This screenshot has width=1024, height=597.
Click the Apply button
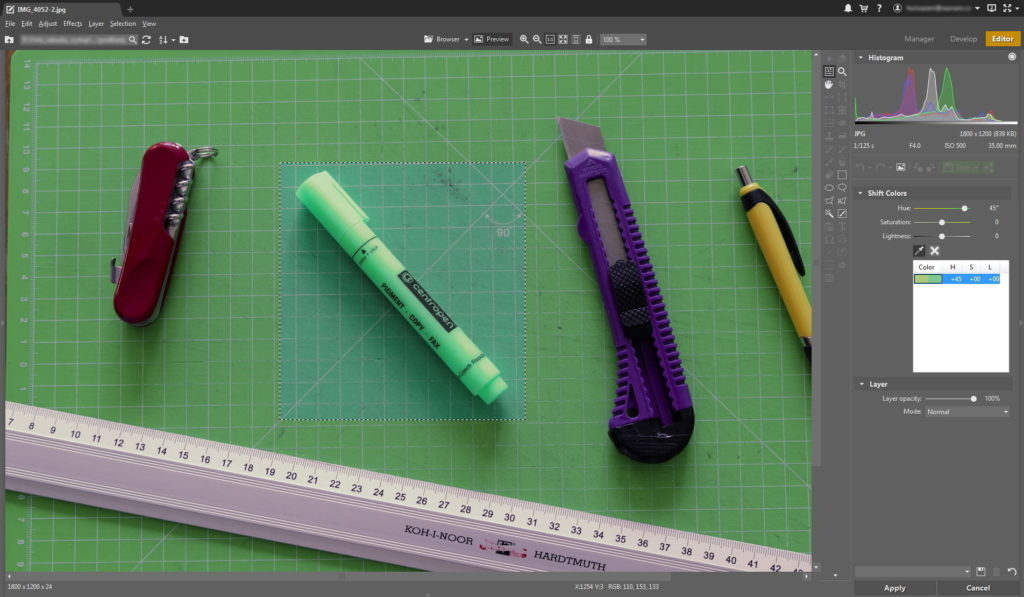(x=895, y=588)
